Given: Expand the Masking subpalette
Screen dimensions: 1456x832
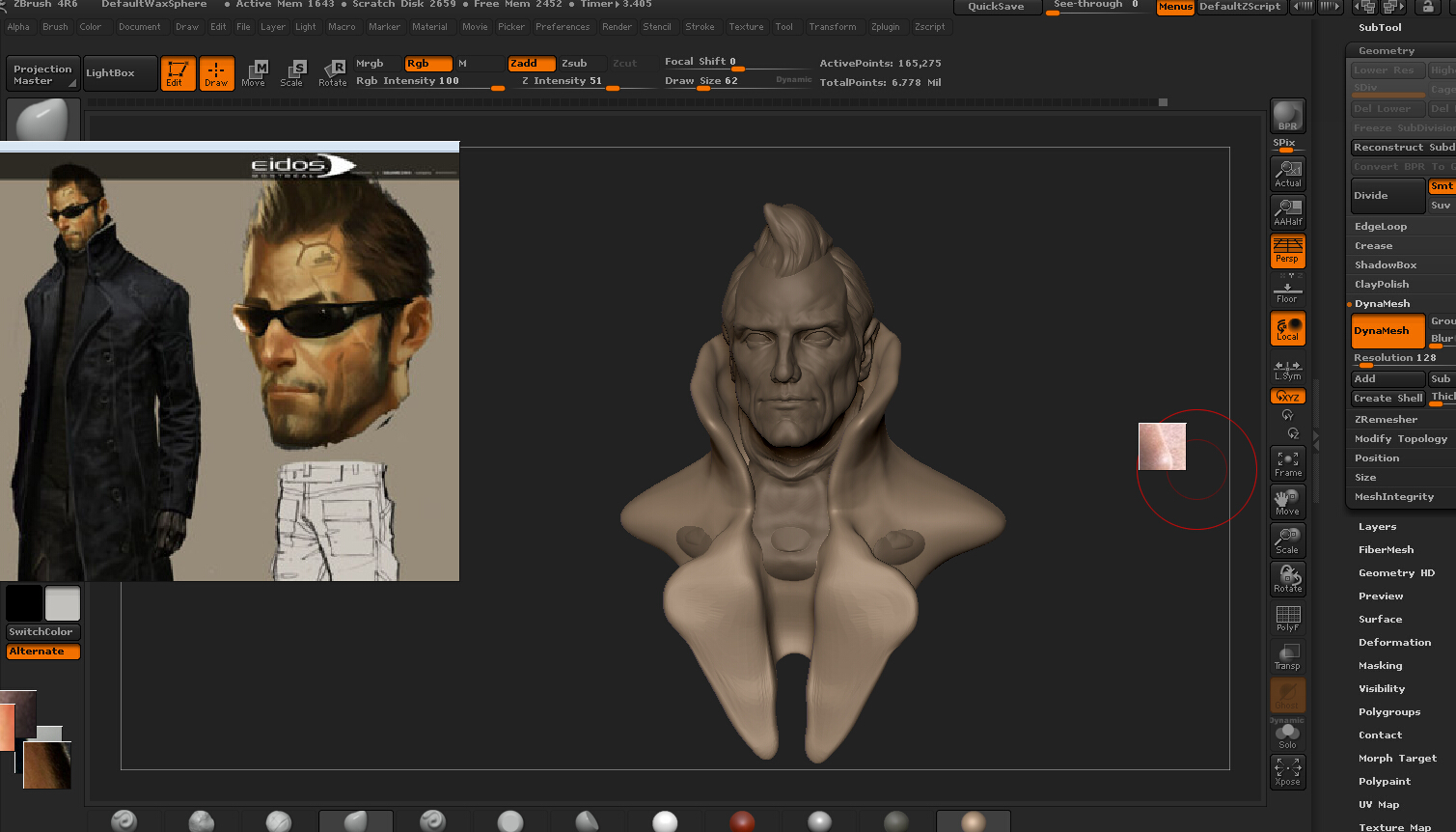Looking at the screenshot, I should point(1381,666).
